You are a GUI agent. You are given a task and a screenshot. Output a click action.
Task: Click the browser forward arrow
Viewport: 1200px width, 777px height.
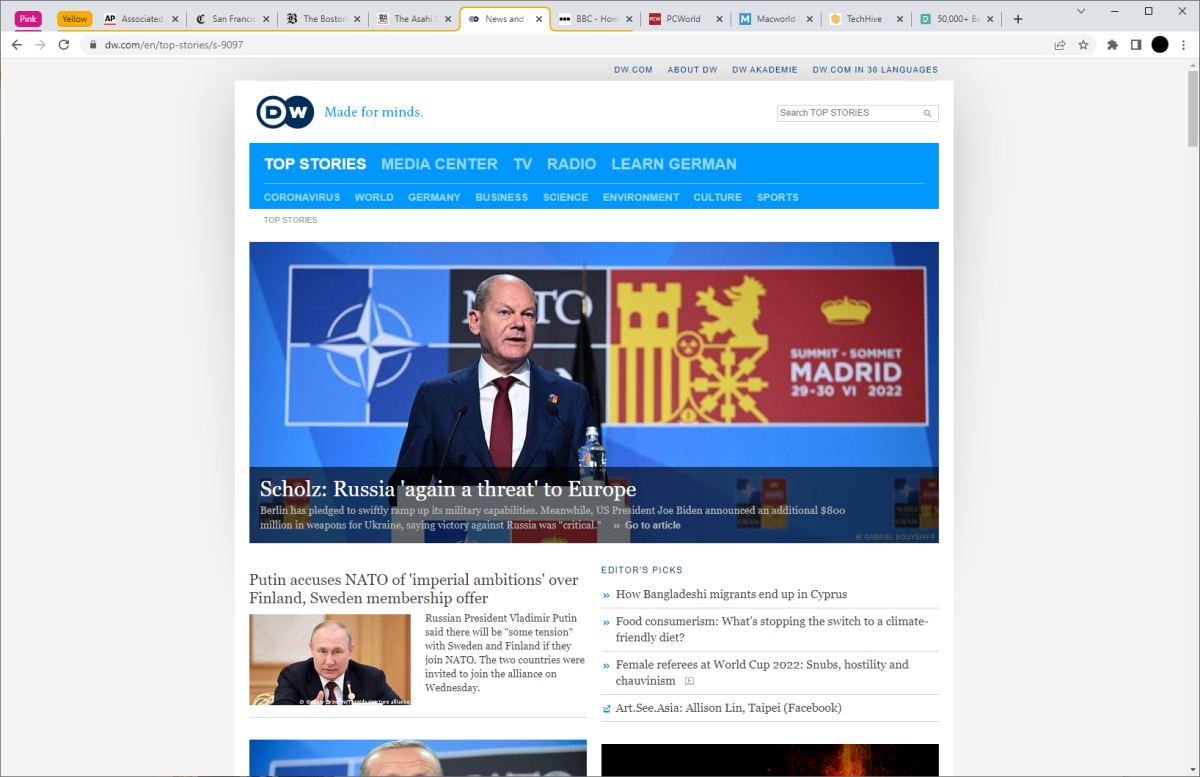point(41,45)
